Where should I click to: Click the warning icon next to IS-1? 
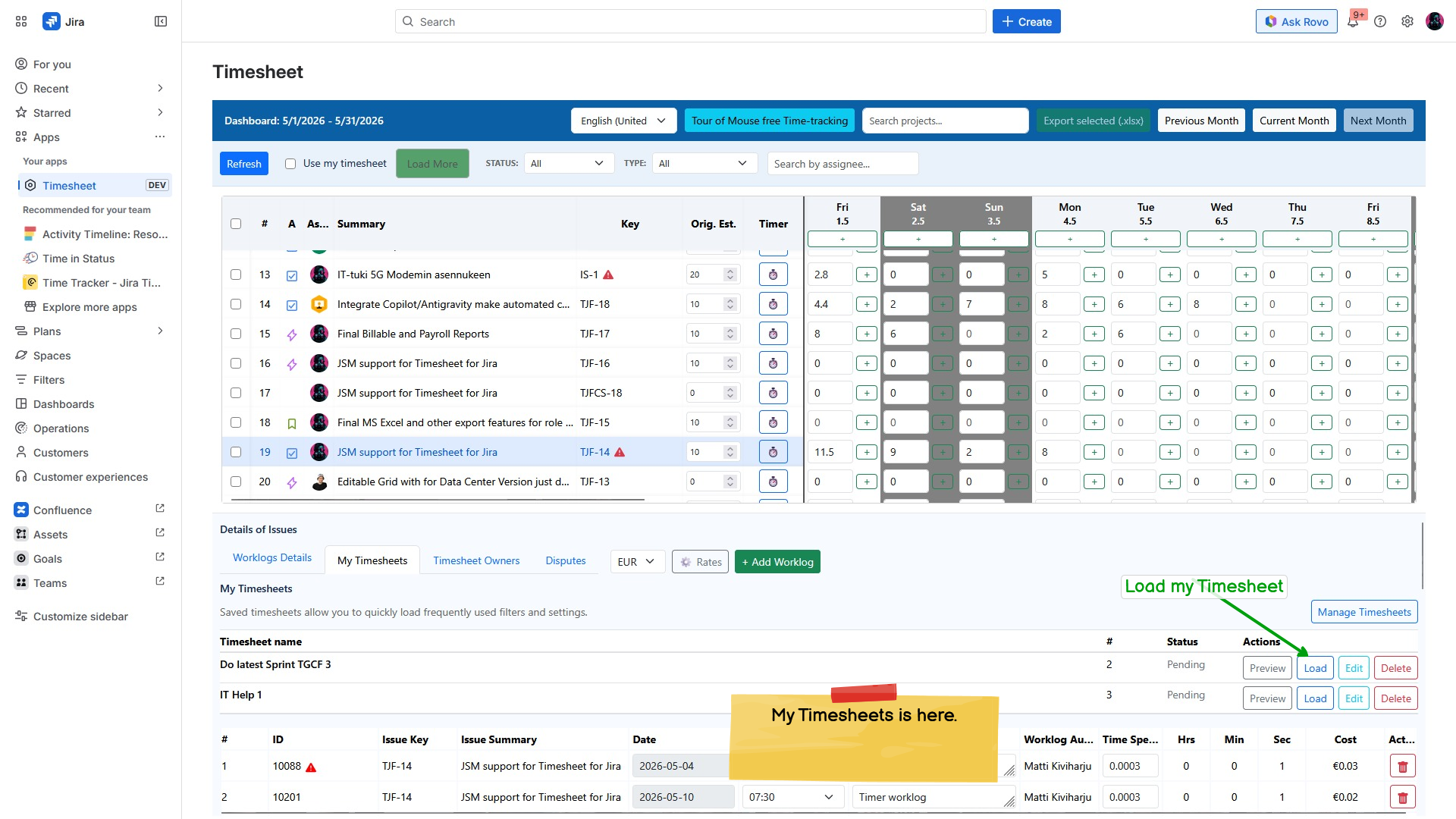click(608, 275)
